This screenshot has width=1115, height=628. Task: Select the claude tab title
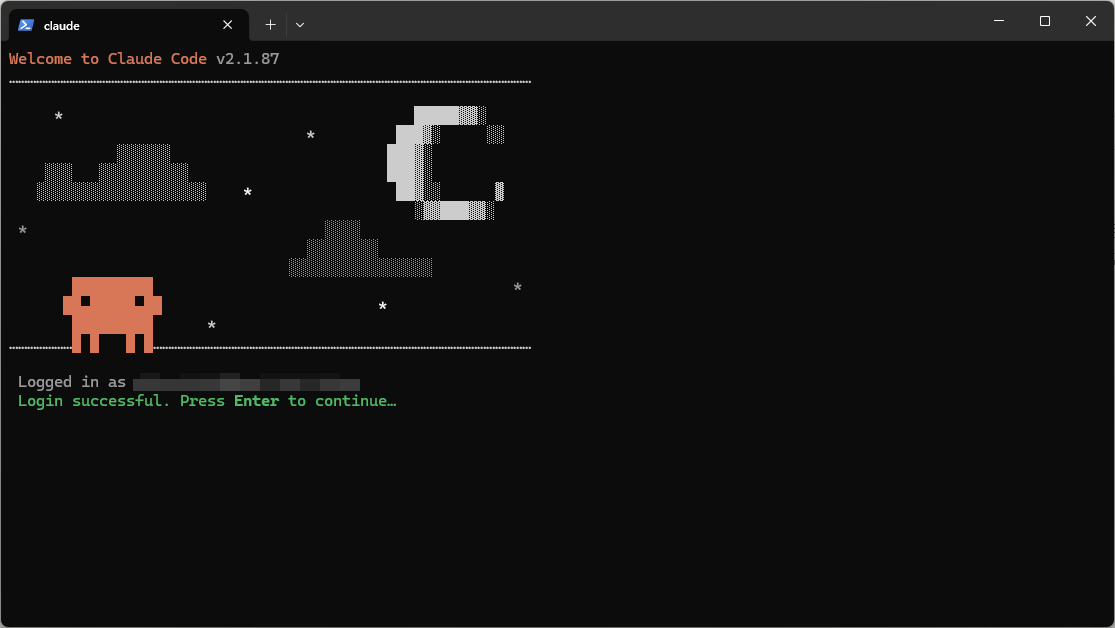62,26
